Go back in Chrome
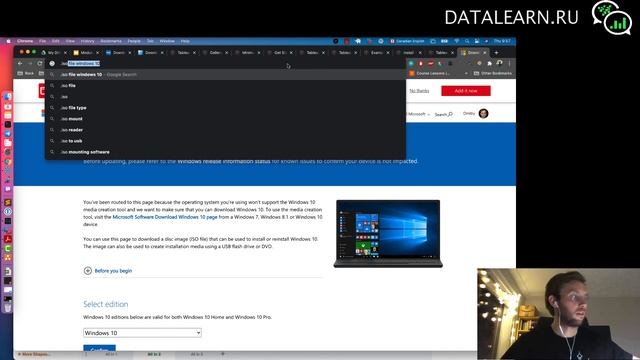Viewport: 640px width, 360px height. (20, 64)
